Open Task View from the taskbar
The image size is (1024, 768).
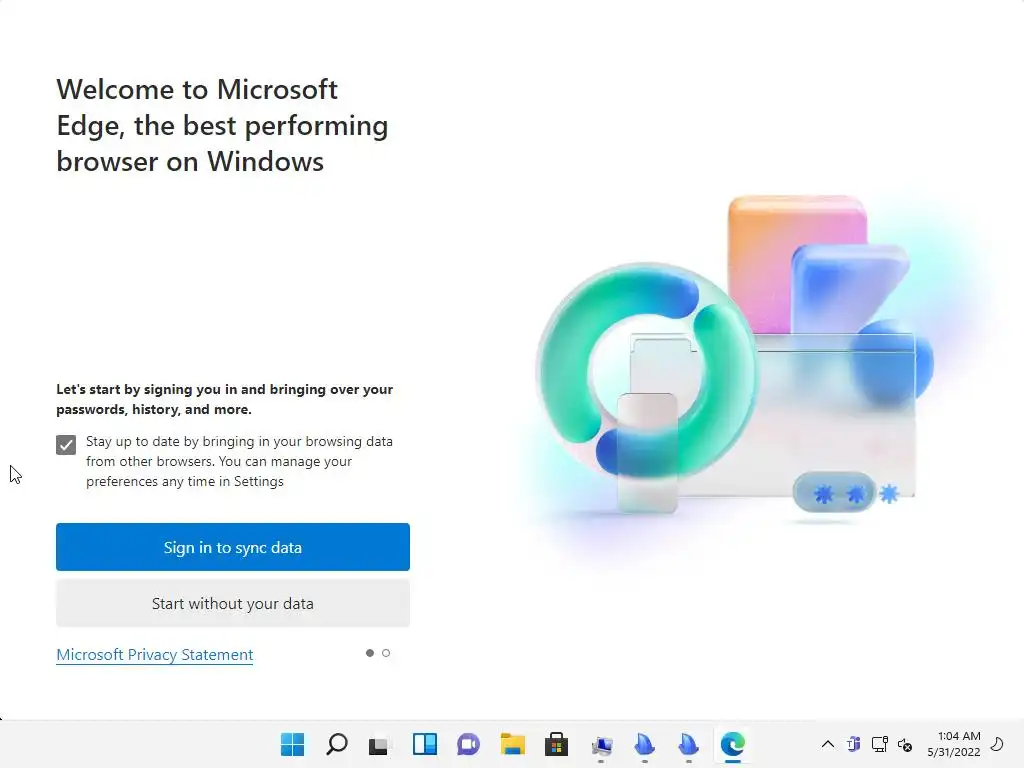point(379,745)
